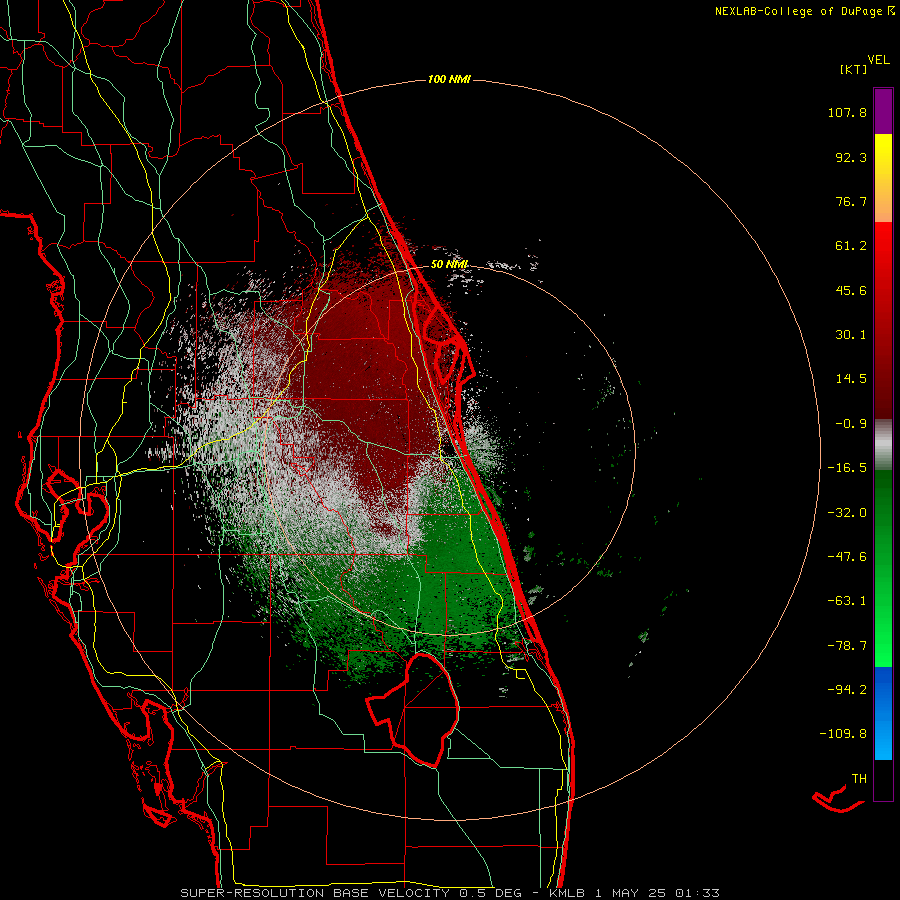This screenshot has height=900, width=900.
Task: Click the 76.7 legend value
Action: (x=851, y=201)
